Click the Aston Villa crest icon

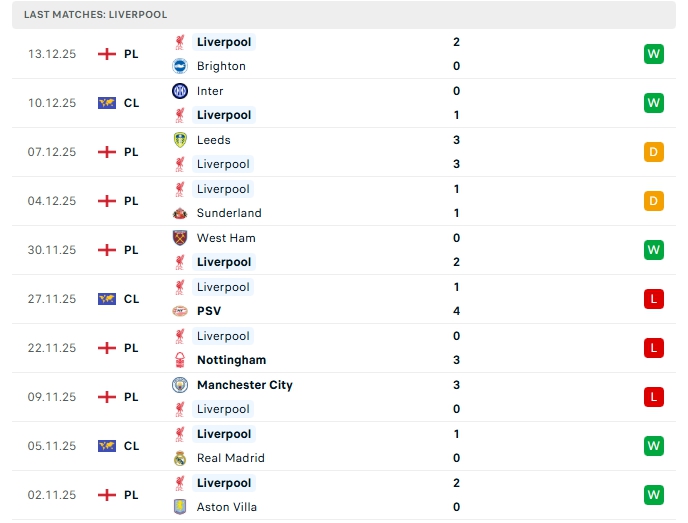tap(180, 507)
